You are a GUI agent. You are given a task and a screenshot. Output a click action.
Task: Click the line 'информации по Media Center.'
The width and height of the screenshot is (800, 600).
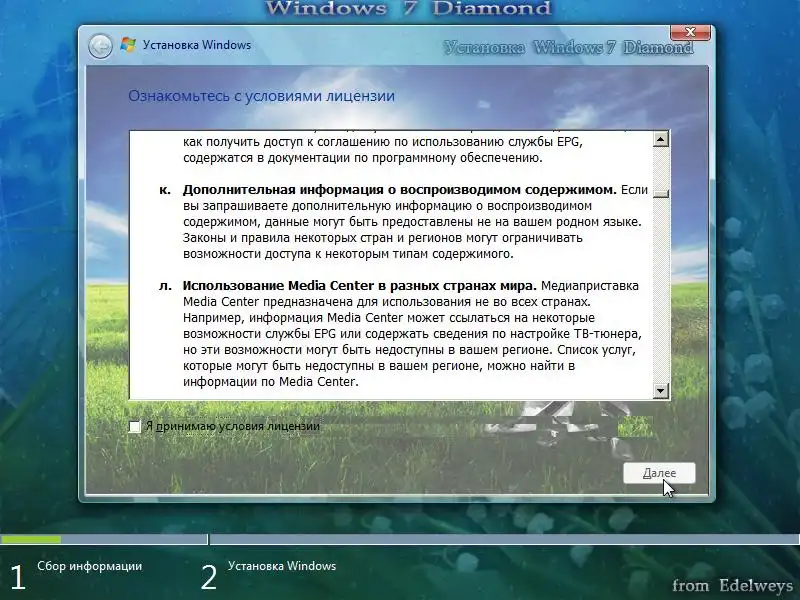coord(271,382)
